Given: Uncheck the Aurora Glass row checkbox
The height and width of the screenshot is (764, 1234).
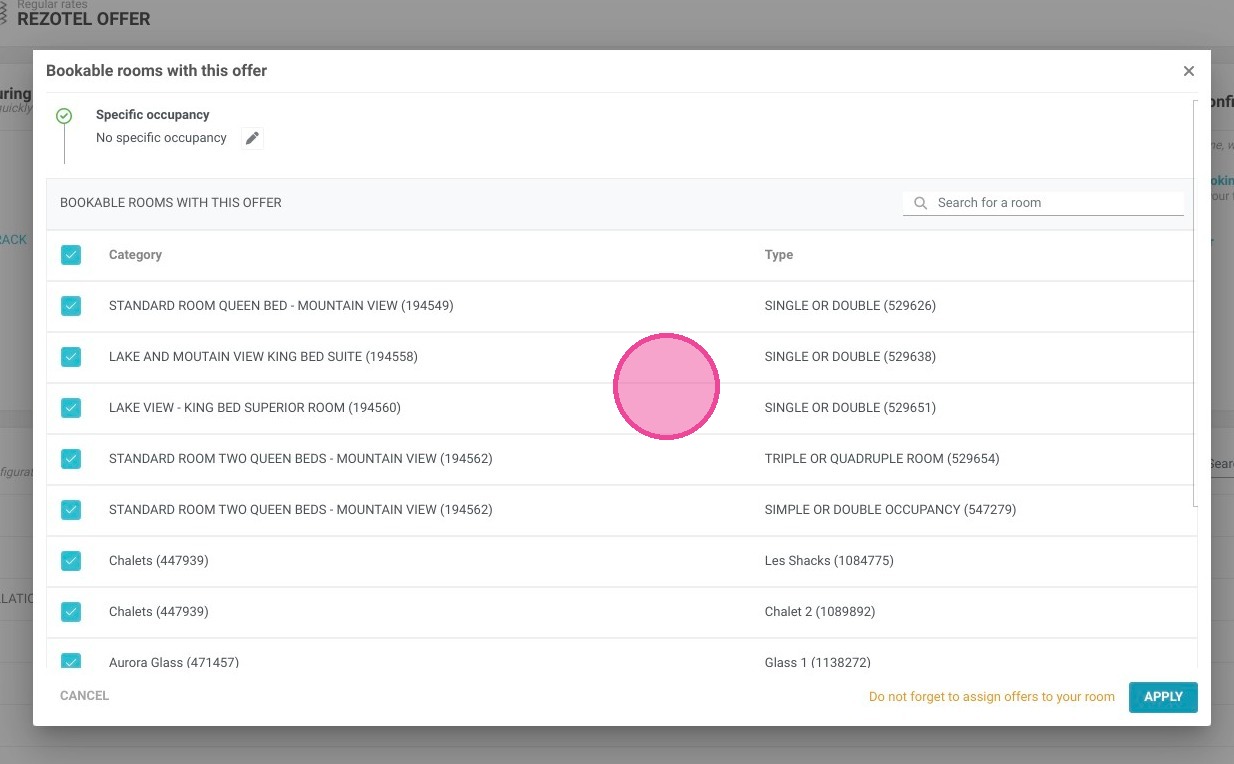Looking at the screenshot, I should tap(71, 661).
